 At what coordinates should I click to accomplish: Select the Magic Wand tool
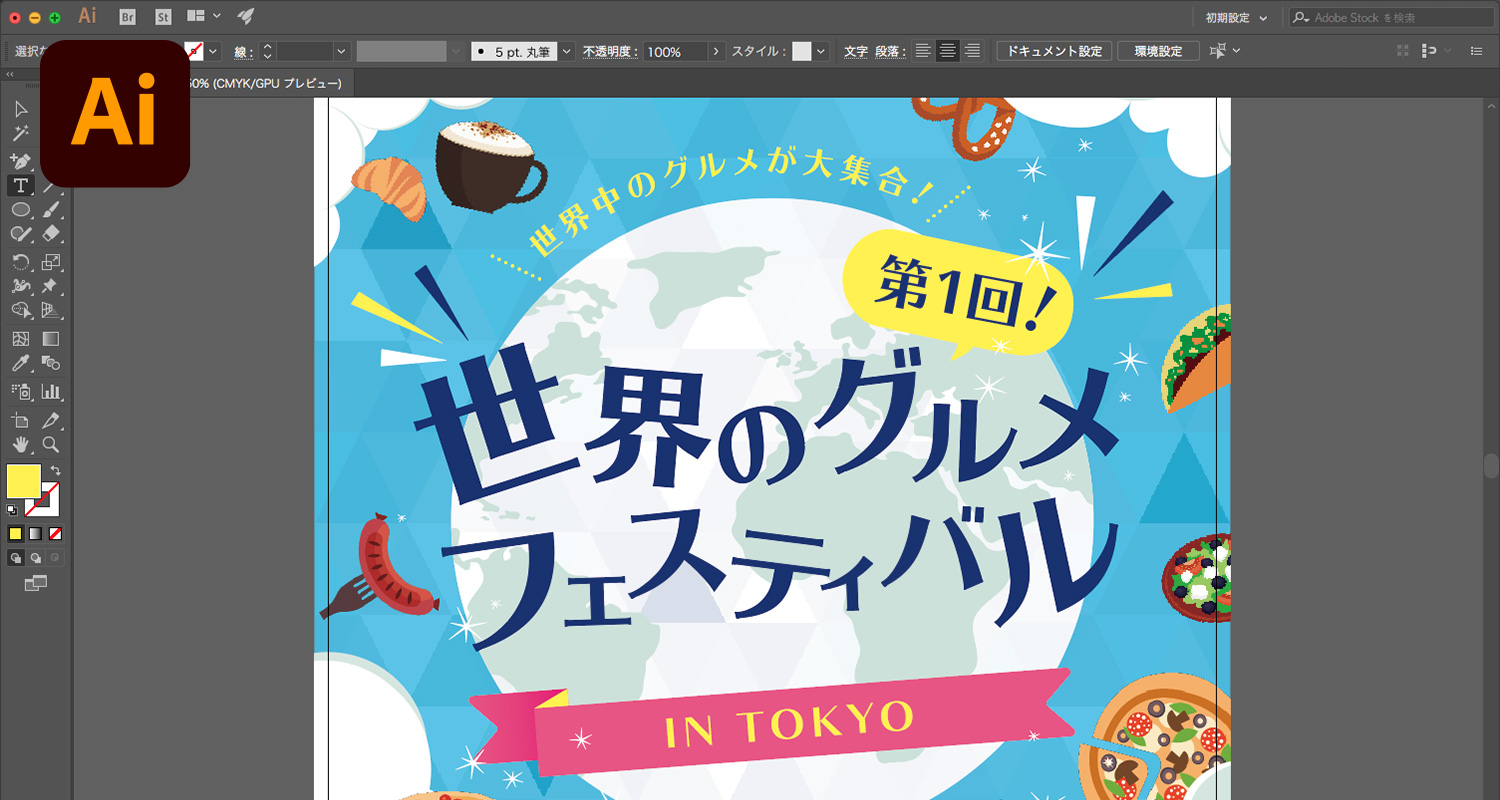[x=20, y=134]
